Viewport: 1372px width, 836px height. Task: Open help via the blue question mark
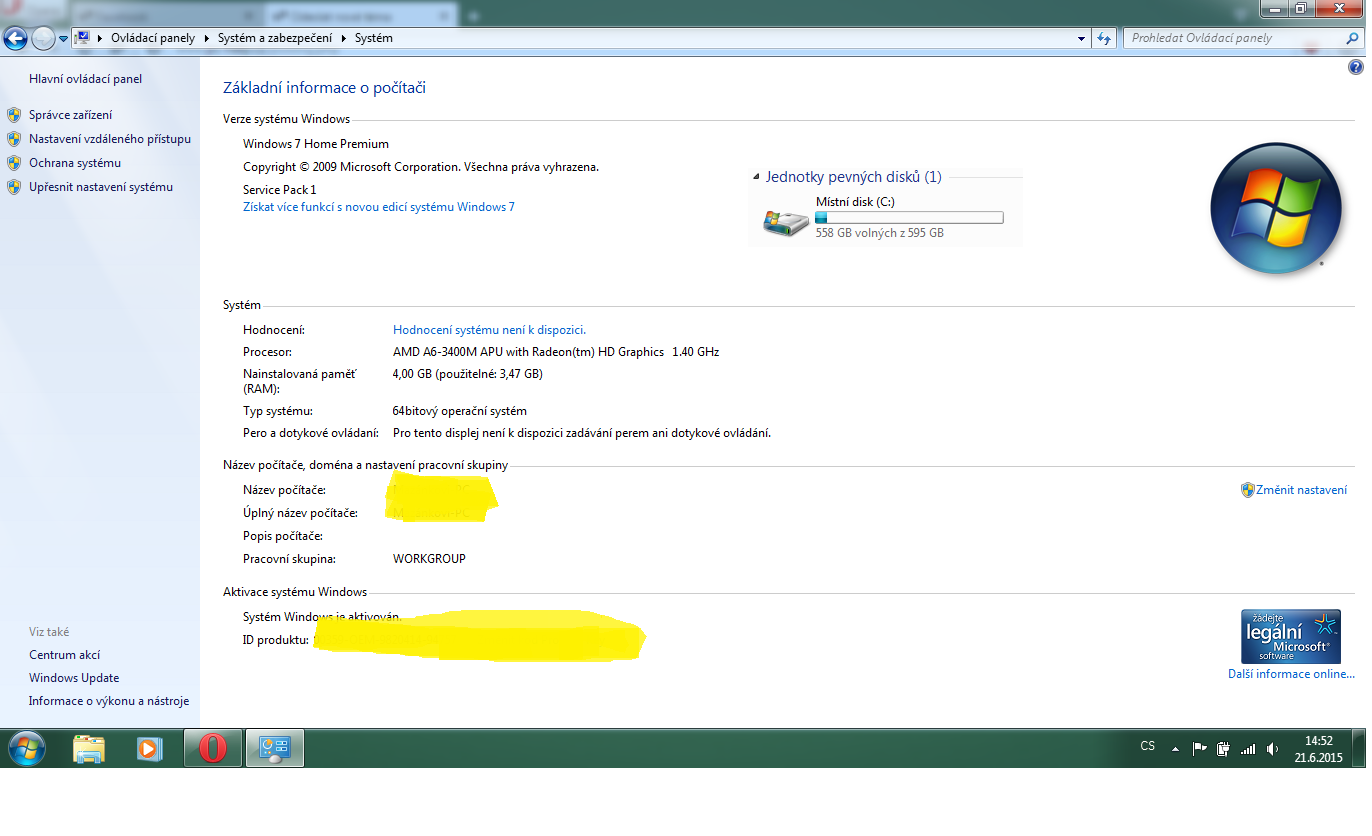pos(1356,68)
